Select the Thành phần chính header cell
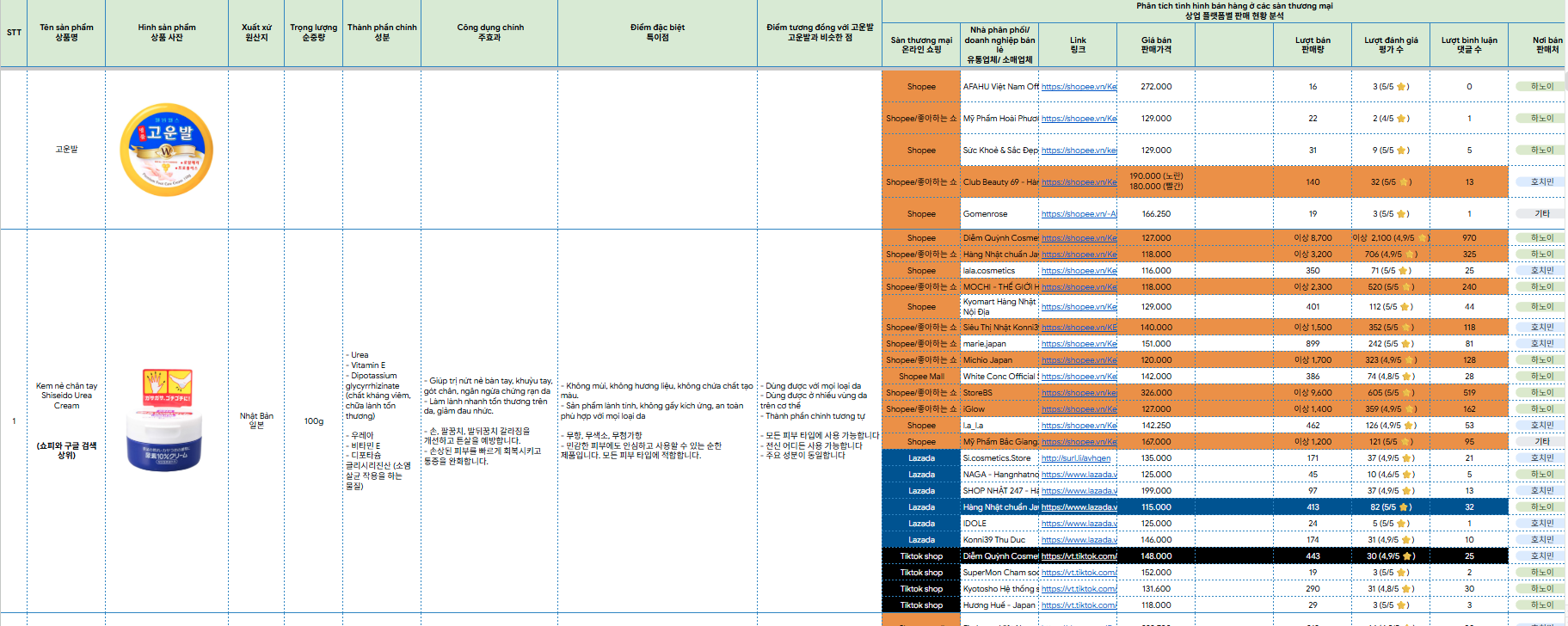The height and width of the screenshot is (626, 1568). click(382, 33)
